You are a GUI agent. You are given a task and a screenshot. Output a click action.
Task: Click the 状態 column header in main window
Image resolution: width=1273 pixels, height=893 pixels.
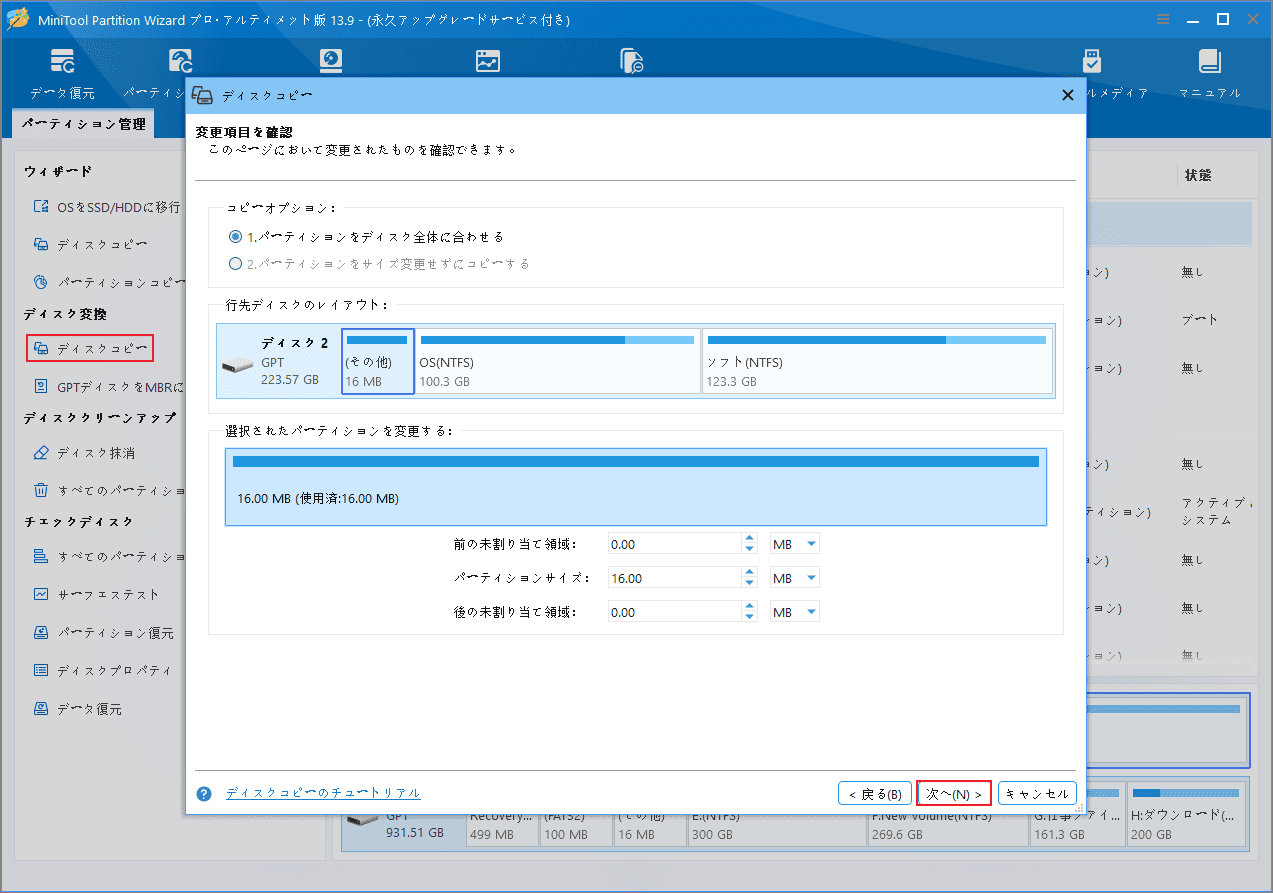tap(1198, 175)
